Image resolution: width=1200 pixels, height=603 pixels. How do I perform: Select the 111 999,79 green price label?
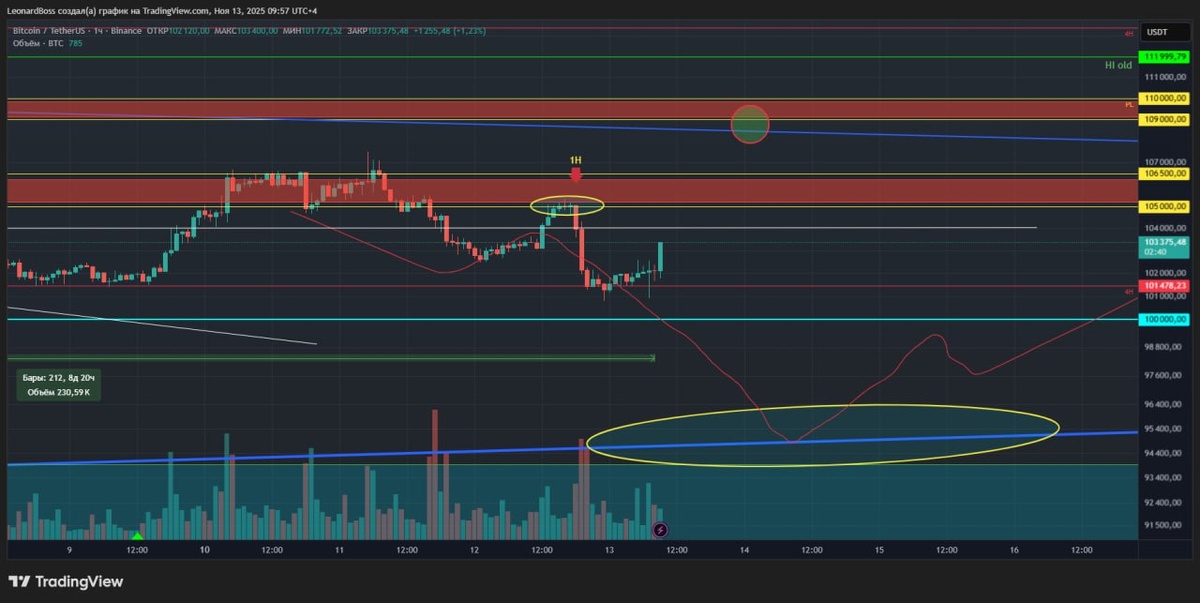(1165, 57)
